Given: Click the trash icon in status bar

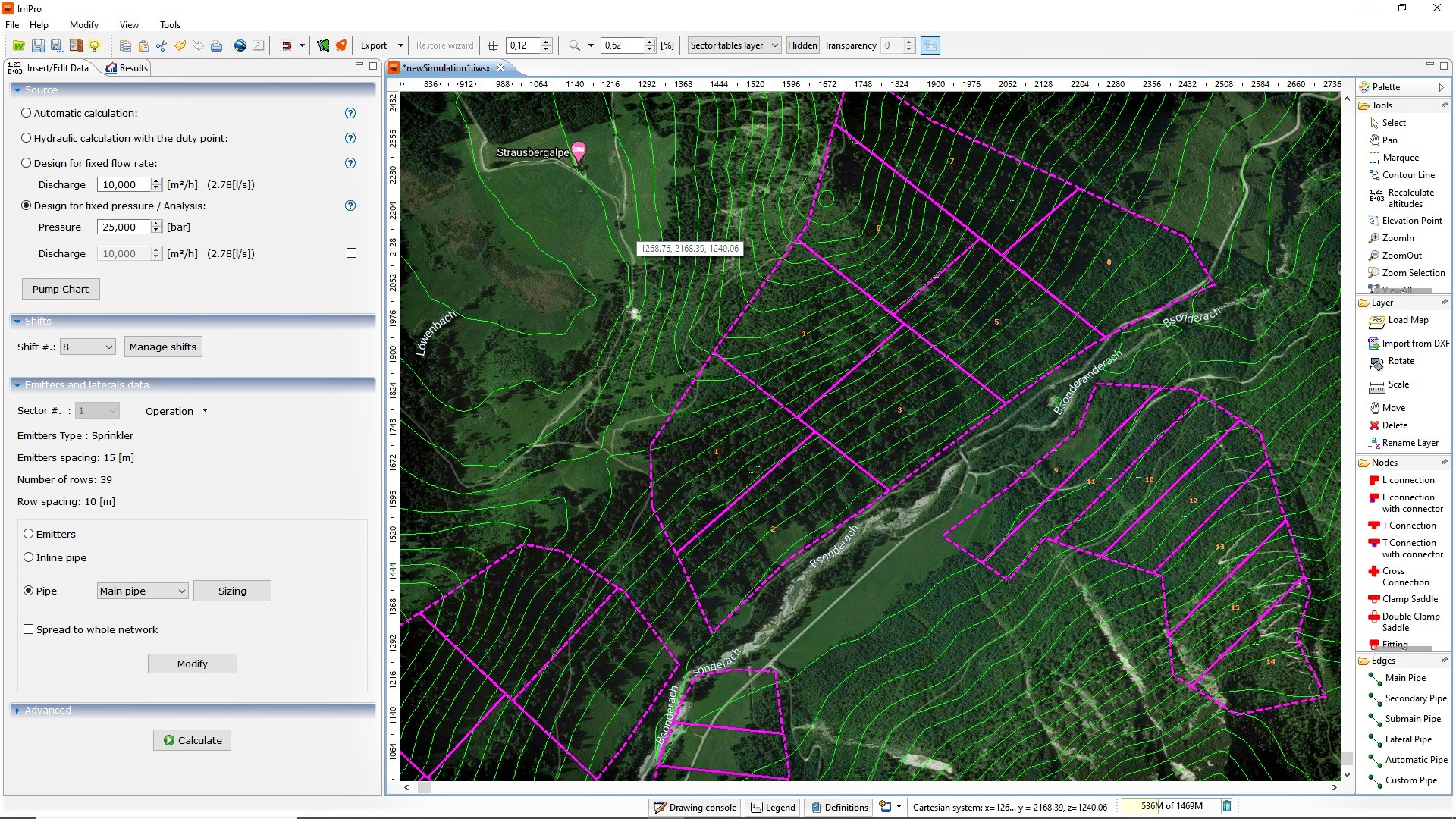Looking at the screenshot, I should click(1226, 806).
